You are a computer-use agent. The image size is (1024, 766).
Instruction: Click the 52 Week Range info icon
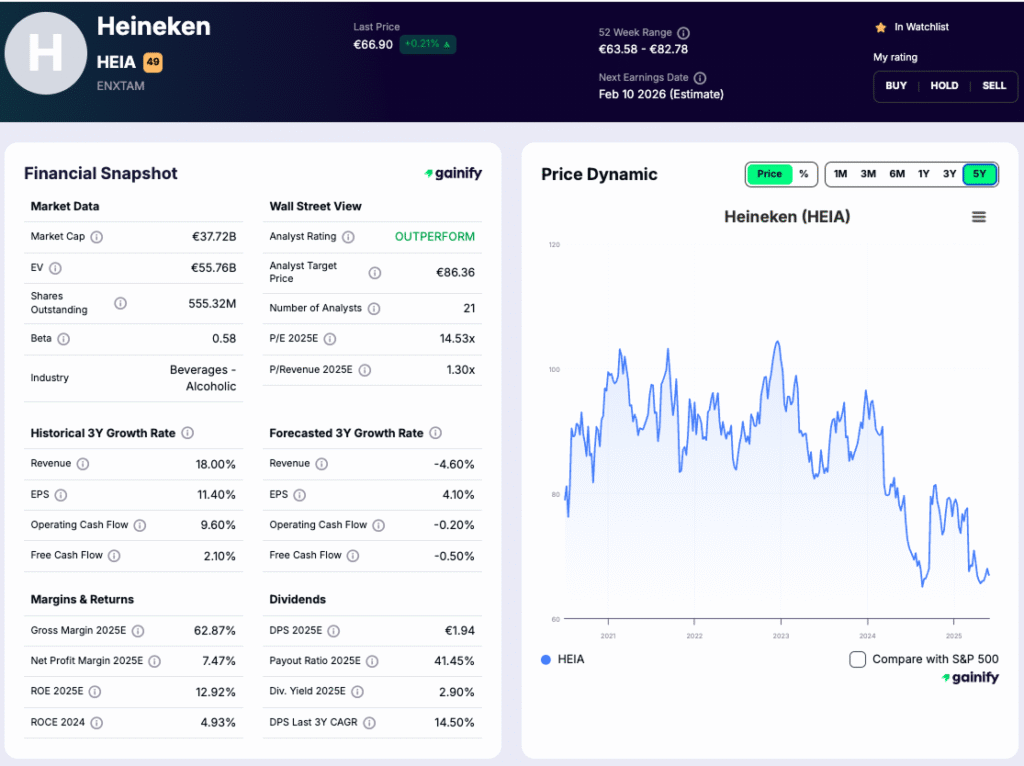[x=683, y=32]
